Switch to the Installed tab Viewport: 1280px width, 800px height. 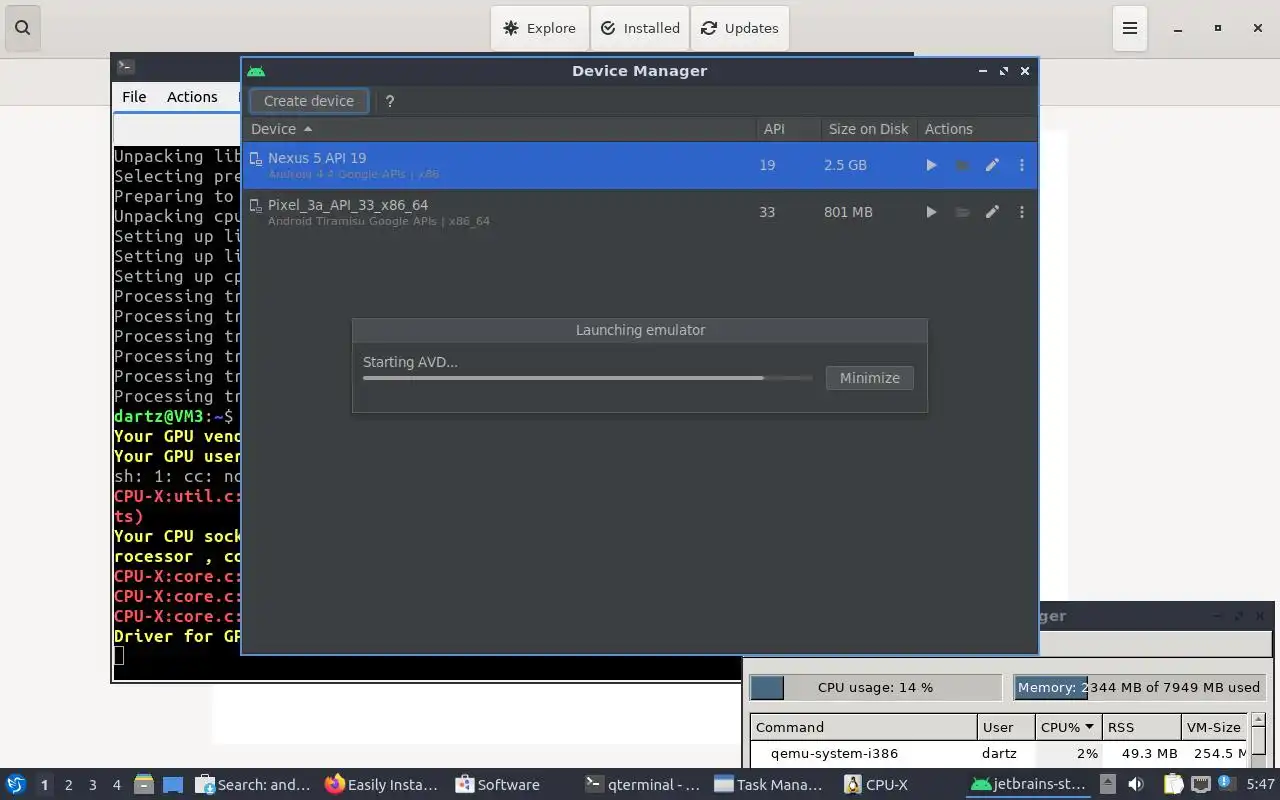[x=640, y=28]
